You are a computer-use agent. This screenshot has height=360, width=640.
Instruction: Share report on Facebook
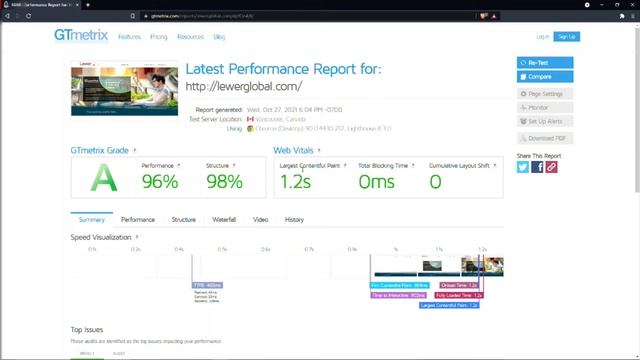(537, 167)
